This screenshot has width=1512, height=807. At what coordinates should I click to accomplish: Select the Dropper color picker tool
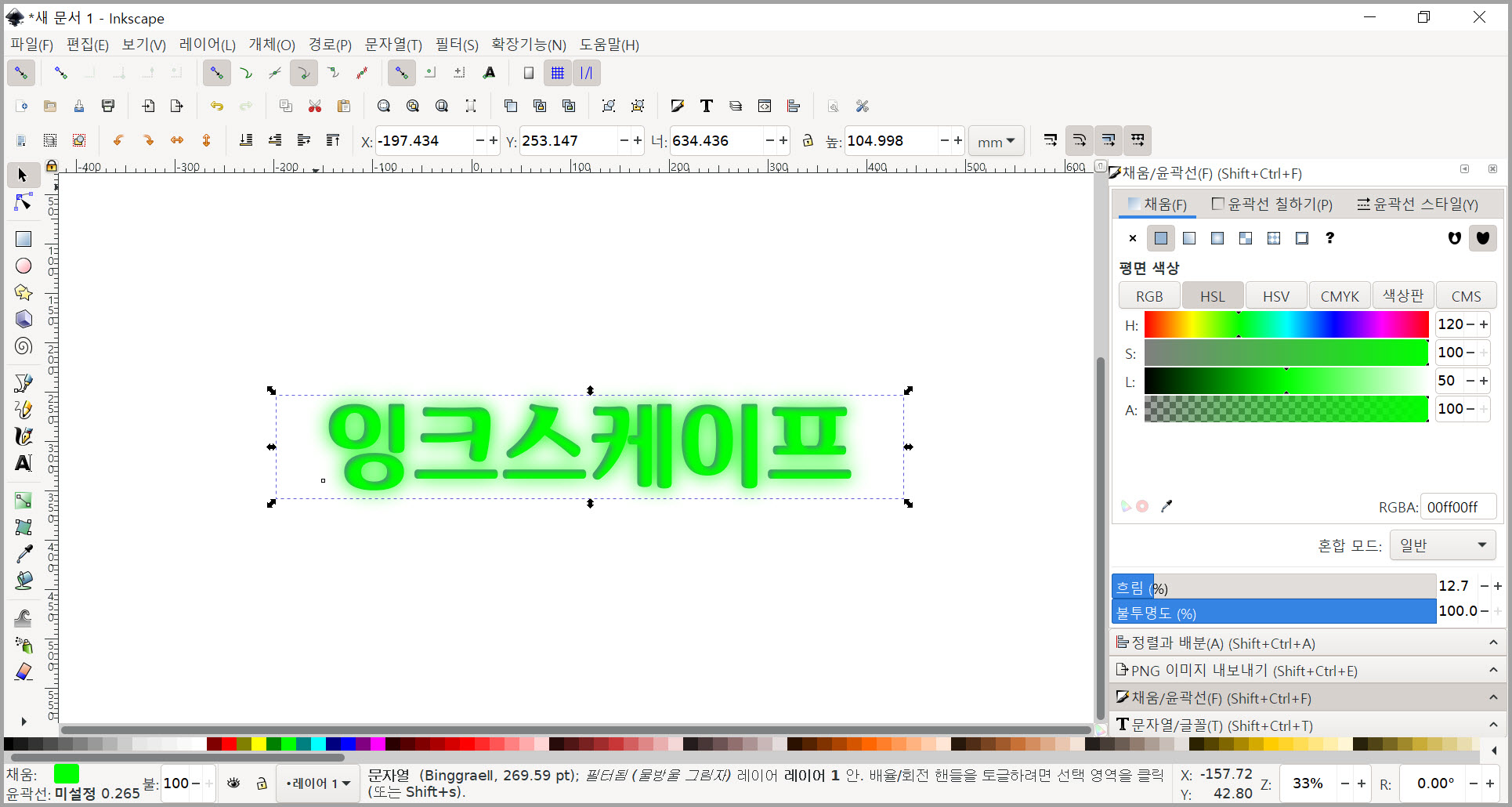click(24, 553)
